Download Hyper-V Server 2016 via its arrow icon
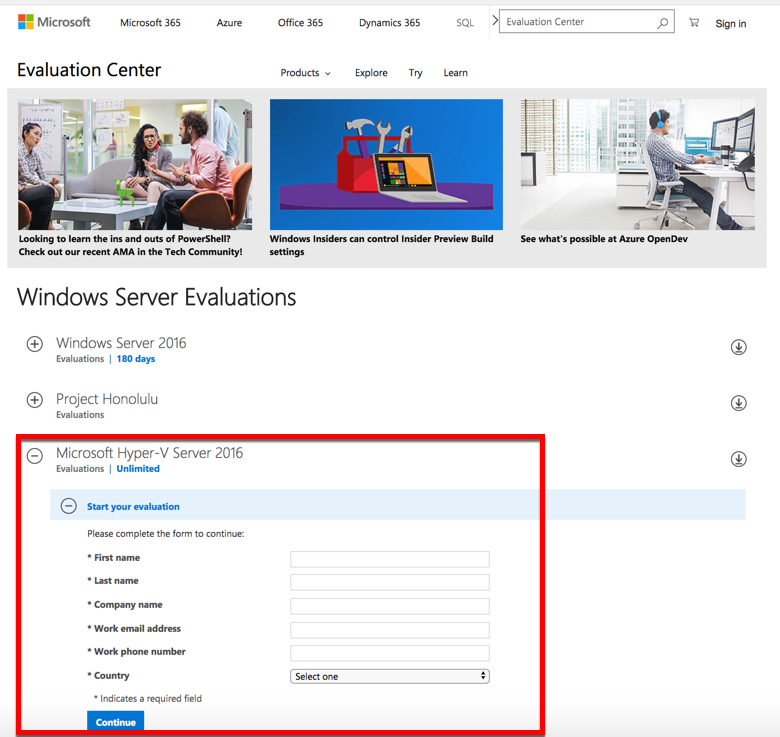 tap(738, 459)
